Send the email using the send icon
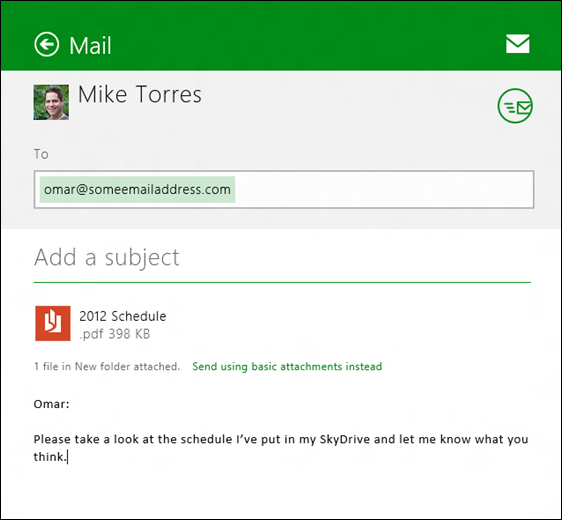Viewport: 562px width, 520px height. pyautogui.click(x=515, y=106)
